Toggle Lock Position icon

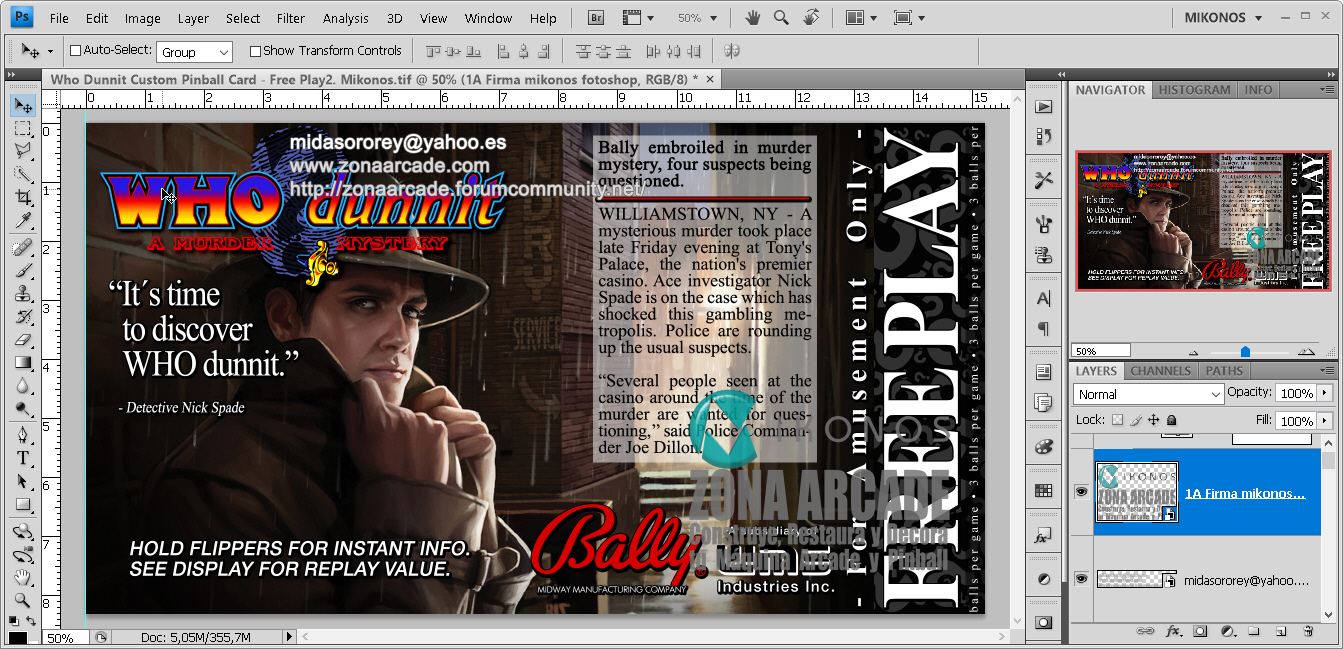click(1154, 421)
